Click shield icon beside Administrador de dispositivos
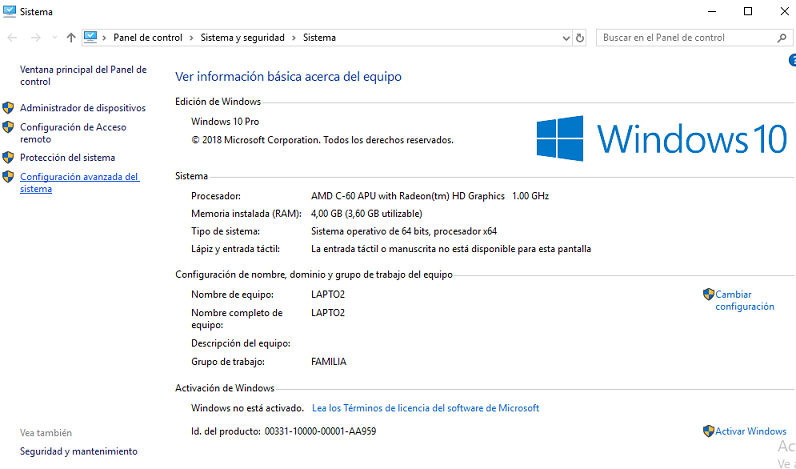The image size is (796, 469). [8, 108]
